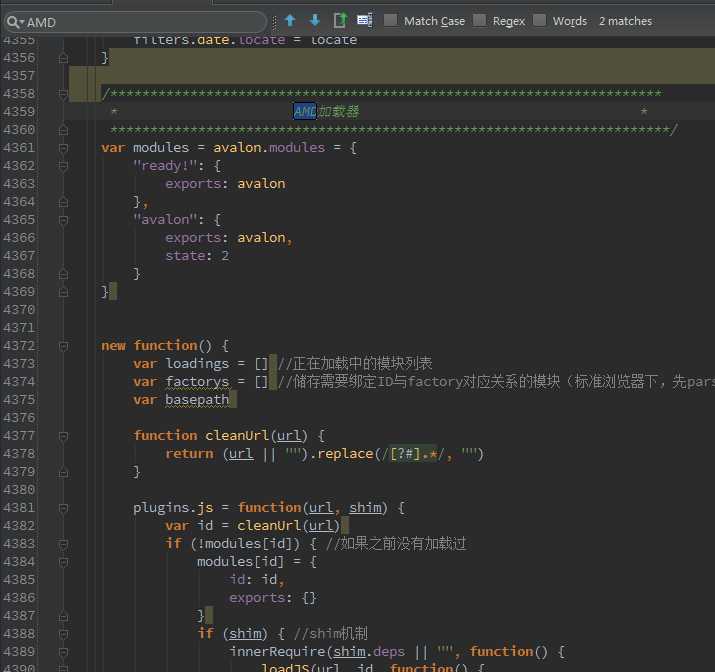
Task: Click the '2 matches' result count
Action: tap(625, 21)
